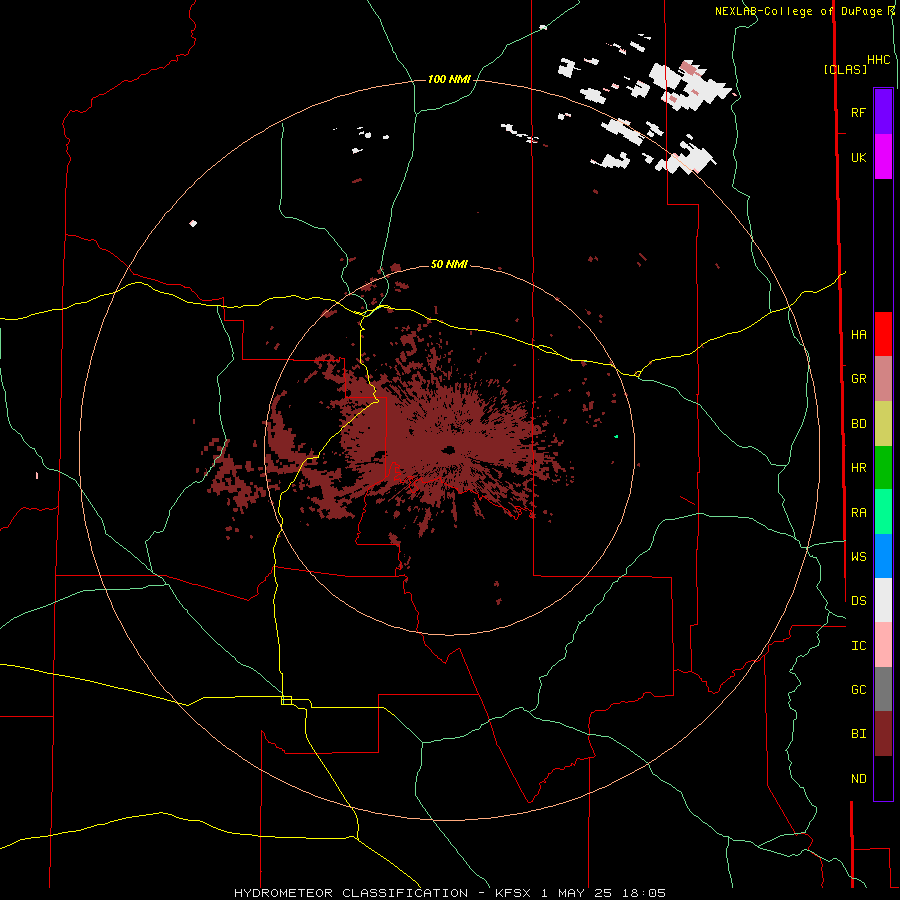
Task: Click the isolated white echo west of center
Action: coord(193,223)
